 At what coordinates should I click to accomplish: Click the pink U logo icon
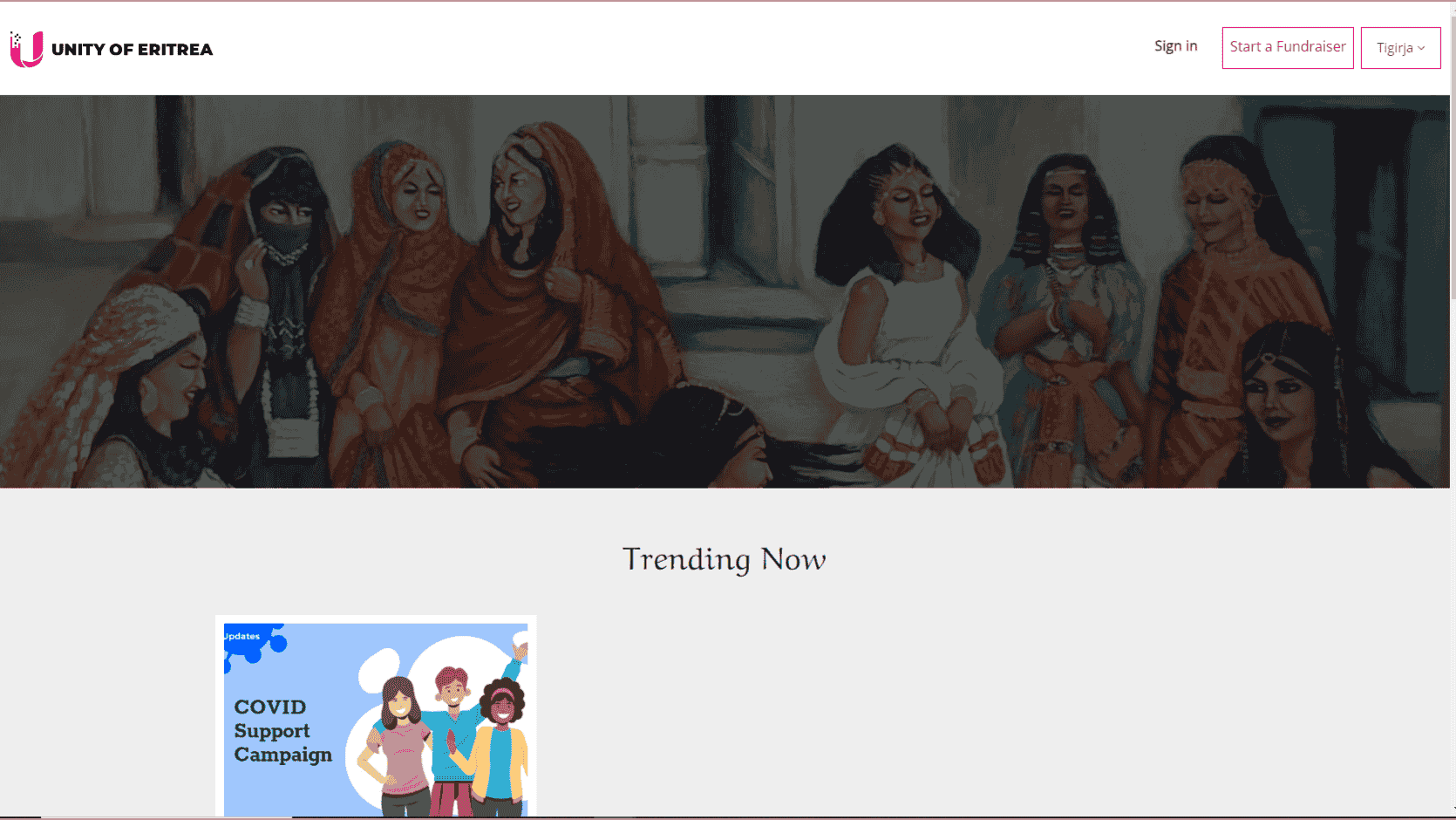click(26, 49)
